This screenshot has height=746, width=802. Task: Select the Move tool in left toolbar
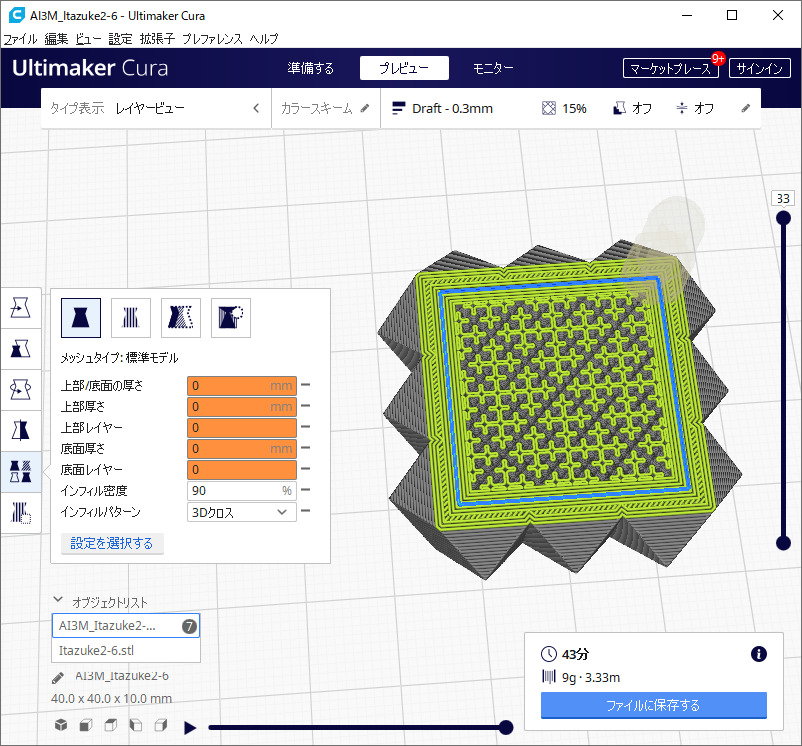pyautogui.click(x=20, y=308)
